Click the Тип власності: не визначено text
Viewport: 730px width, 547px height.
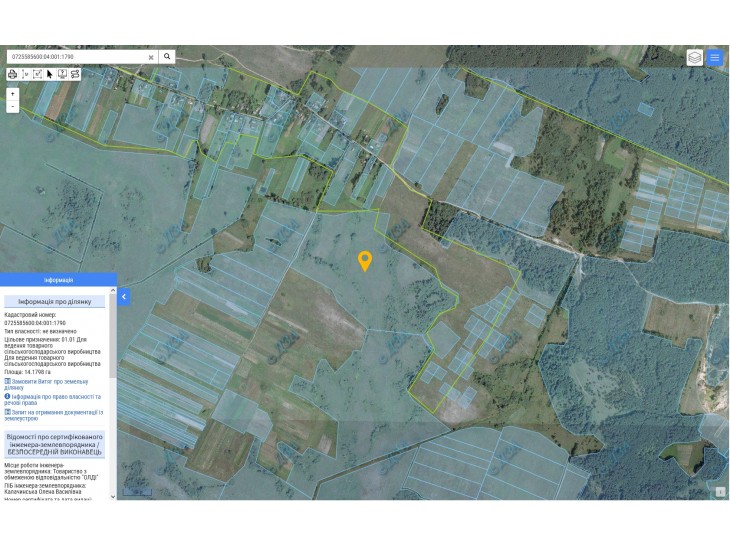pos(41,331)
